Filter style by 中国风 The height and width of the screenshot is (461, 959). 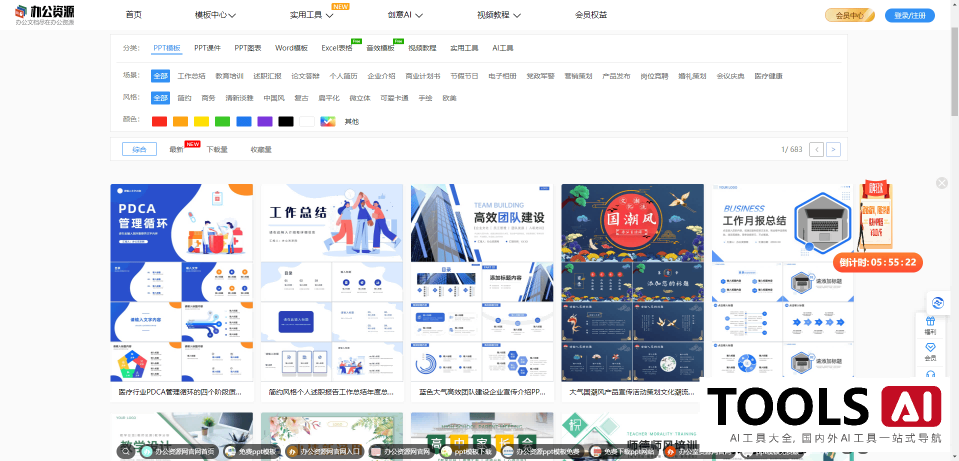pos(273,98)
